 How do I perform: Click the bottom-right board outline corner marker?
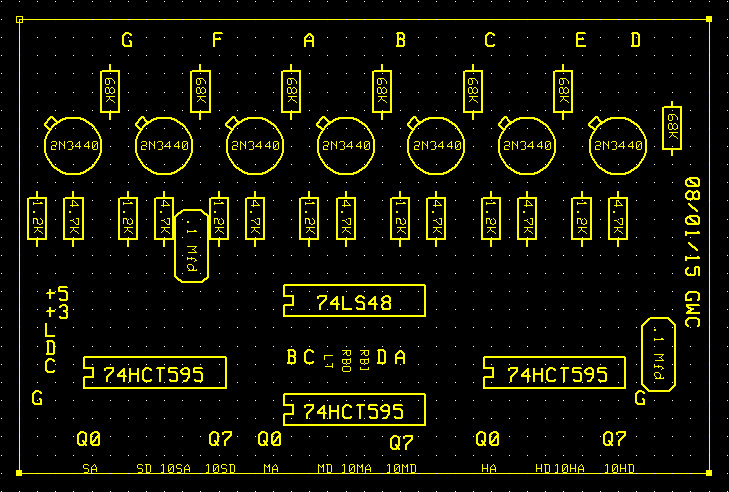tap(708, 471)
